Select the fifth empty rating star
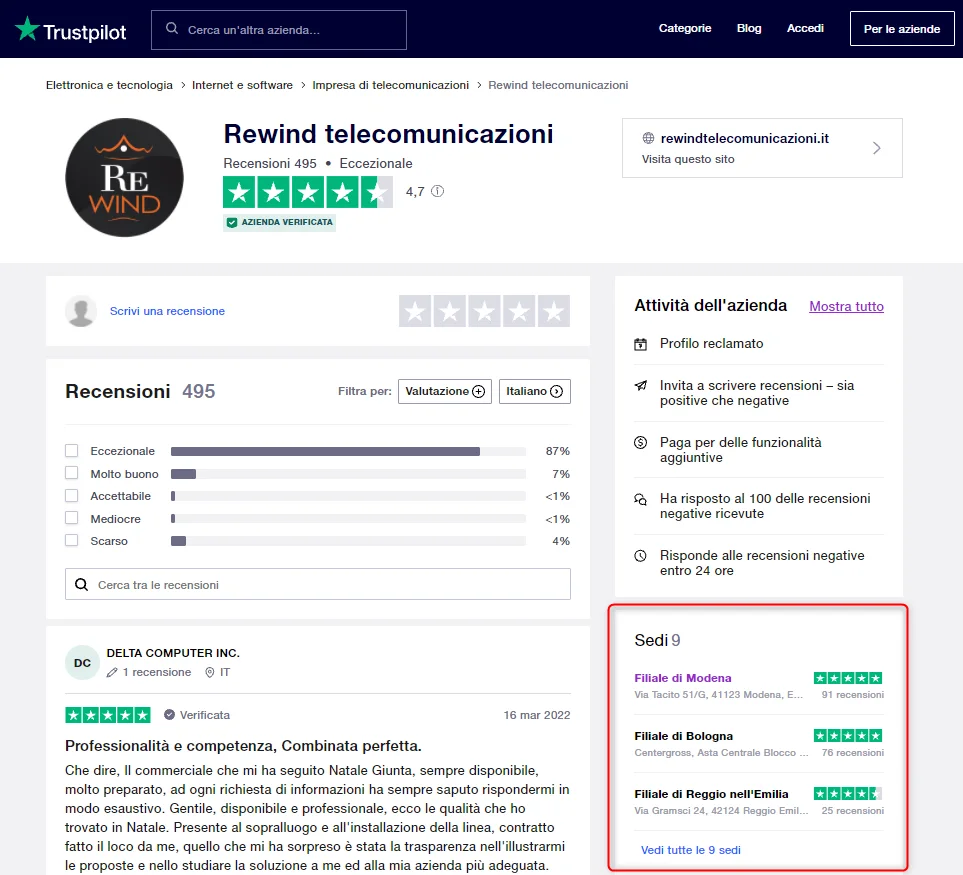This screenshot has width=963, height=875. 554,311
